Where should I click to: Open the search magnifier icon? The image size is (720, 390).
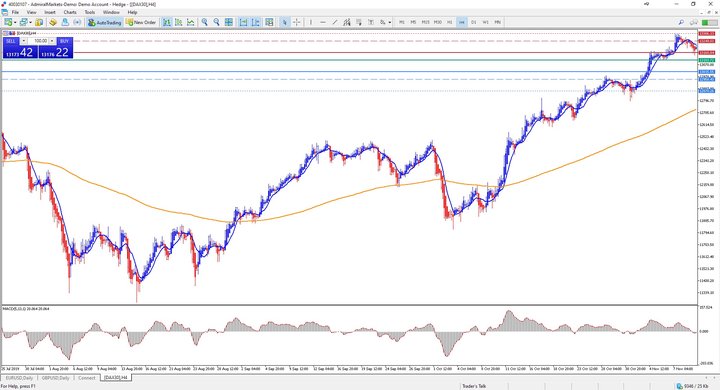[681, 22]
